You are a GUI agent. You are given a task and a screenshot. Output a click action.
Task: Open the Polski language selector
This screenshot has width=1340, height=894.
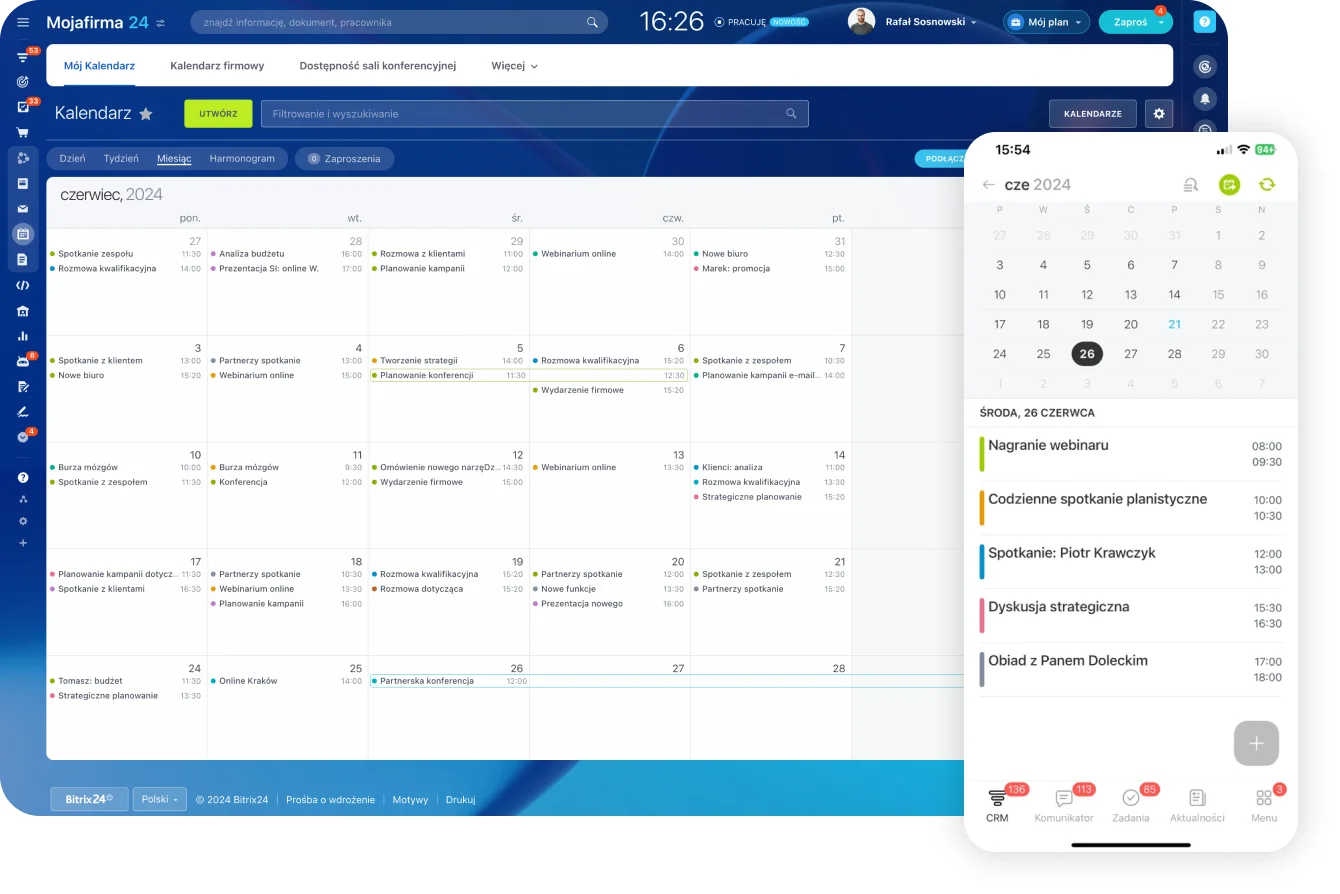click(159, 799)
